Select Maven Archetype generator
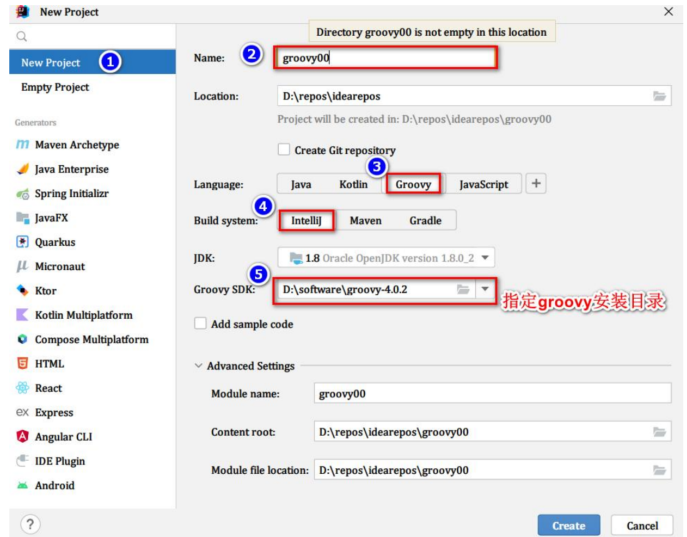This screenshot has width=687, height=537. coord(67,145)
